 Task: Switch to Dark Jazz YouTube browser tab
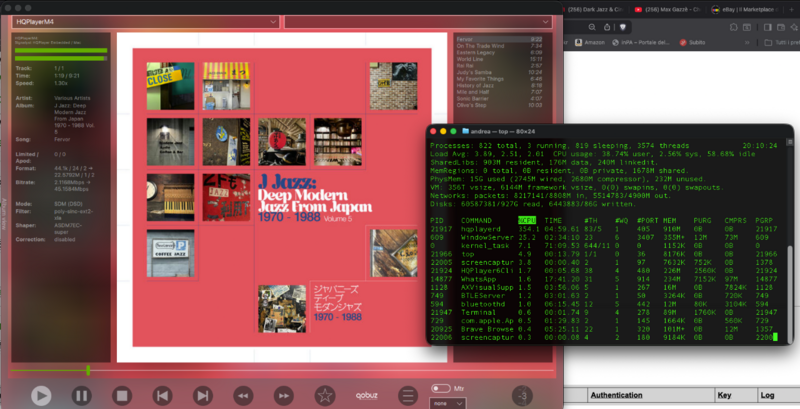tap(595, 9)
